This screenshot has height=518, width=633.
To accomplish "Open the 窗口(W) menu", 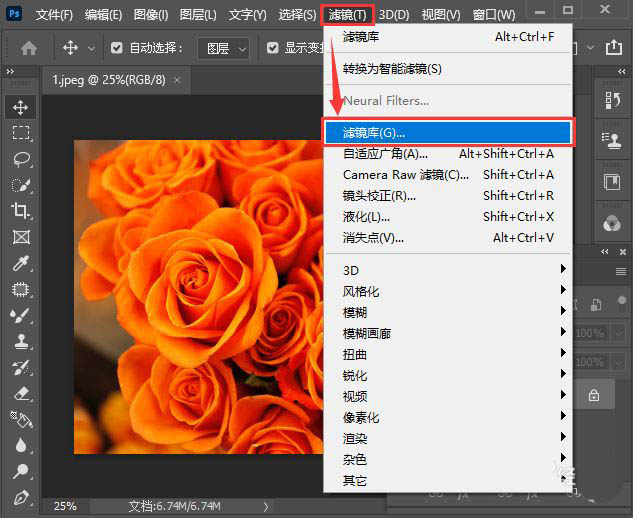I will click(x=494, y=15).
